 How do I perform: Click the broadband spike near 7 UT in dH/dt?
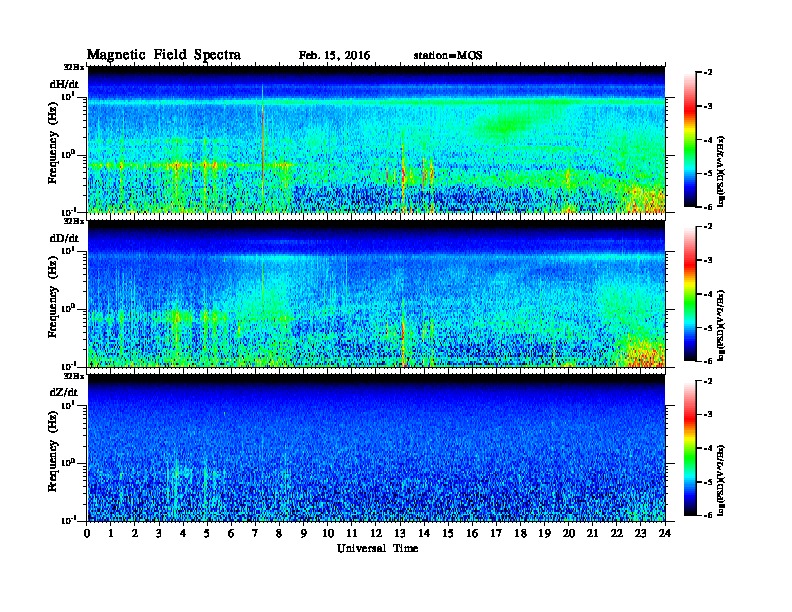pos(263,146)
